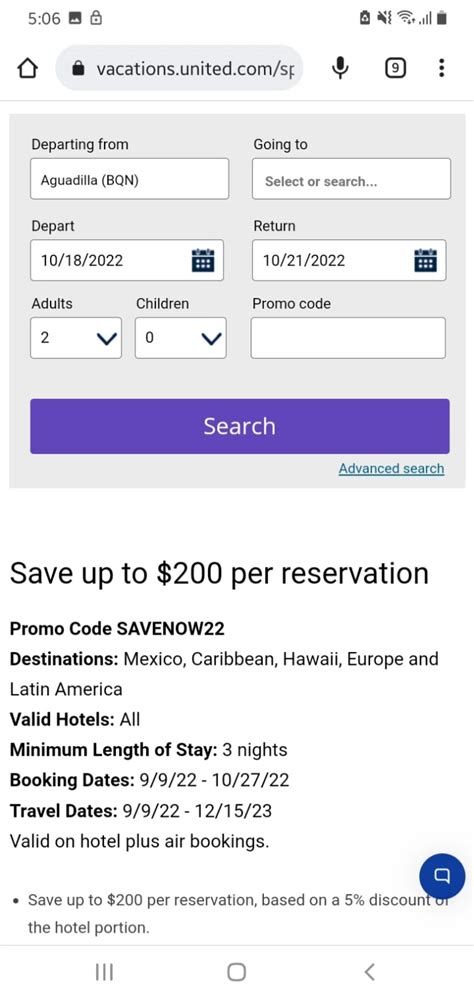The height and width of the screenshot is (1000, 474).
Task: Open the Return date calendar icon
Action: [426, 260]
